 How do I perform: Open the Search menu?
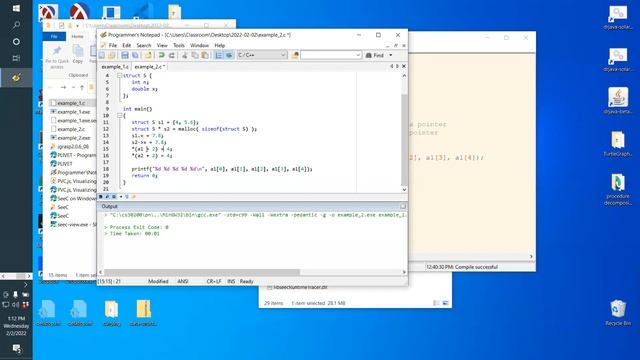click(x=144, y=45)
